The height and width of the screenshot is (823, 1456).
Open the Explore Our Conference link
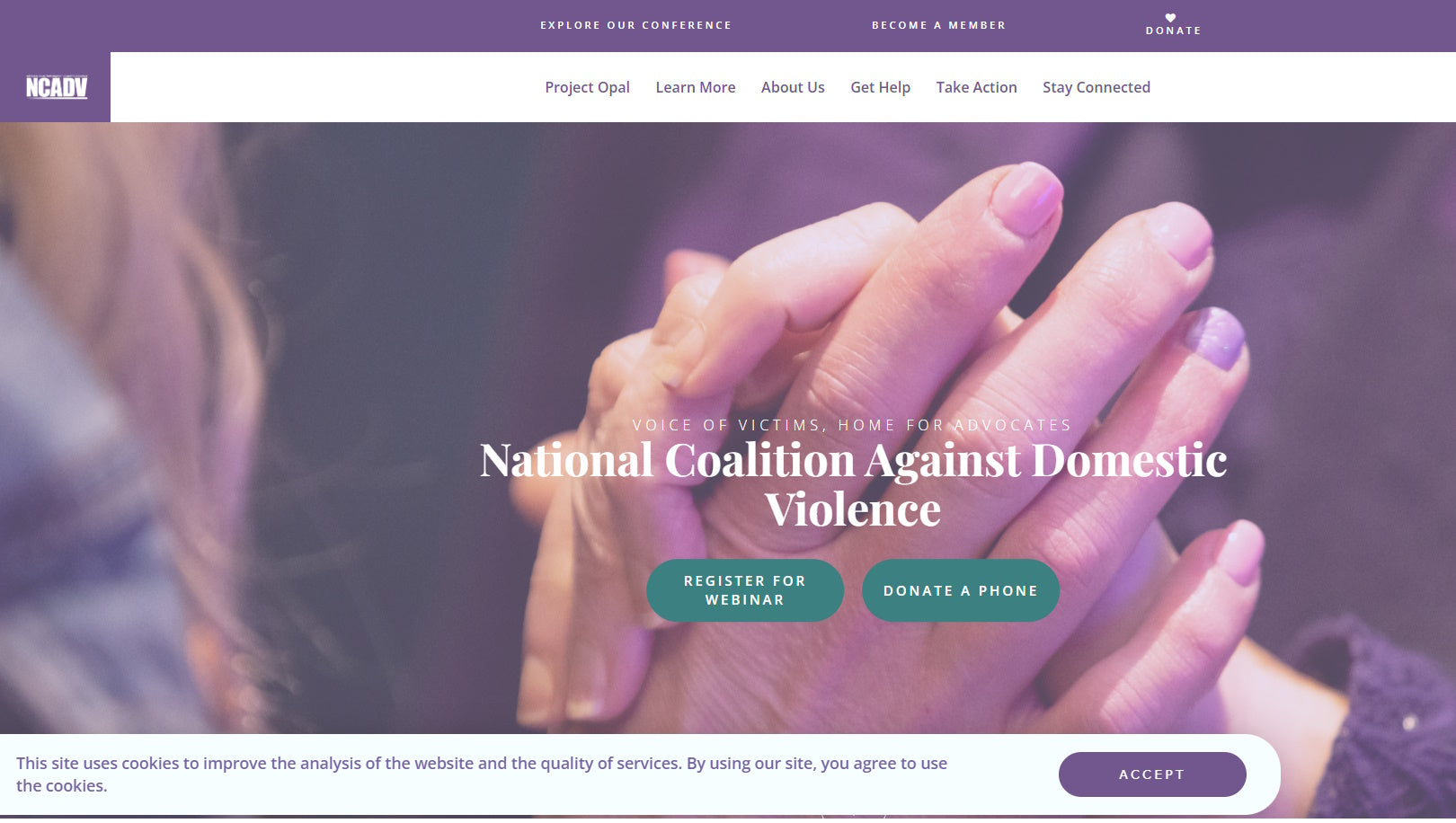635,25
